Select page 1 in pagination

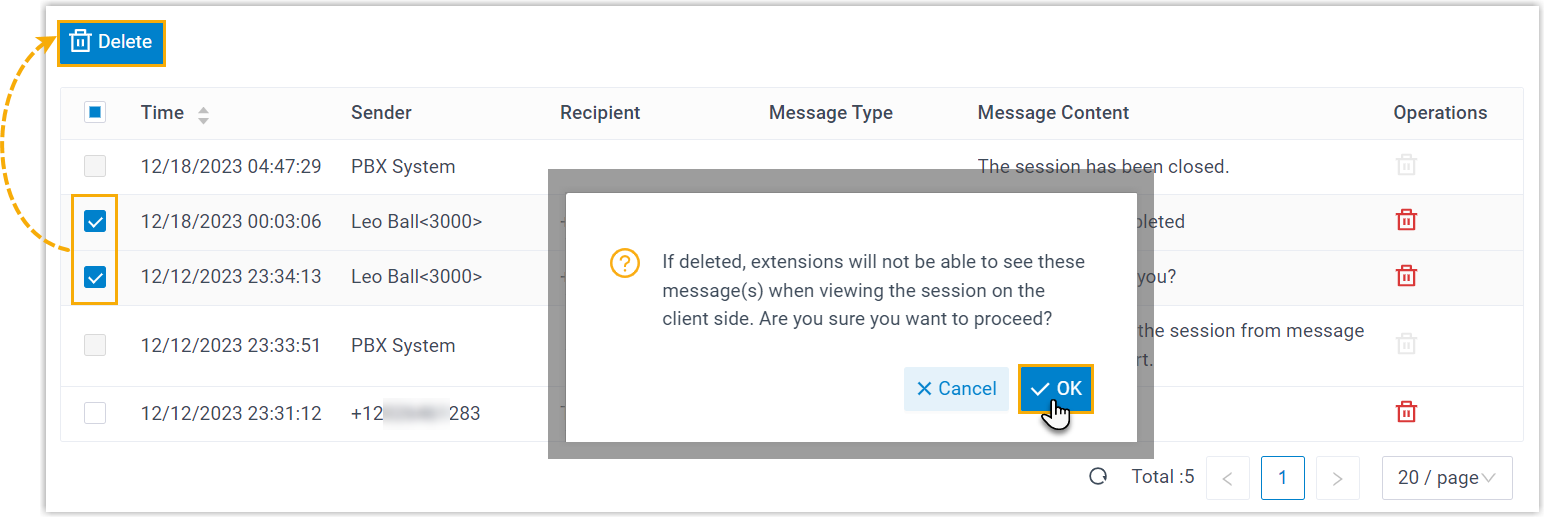click(x=1283, y=478)
